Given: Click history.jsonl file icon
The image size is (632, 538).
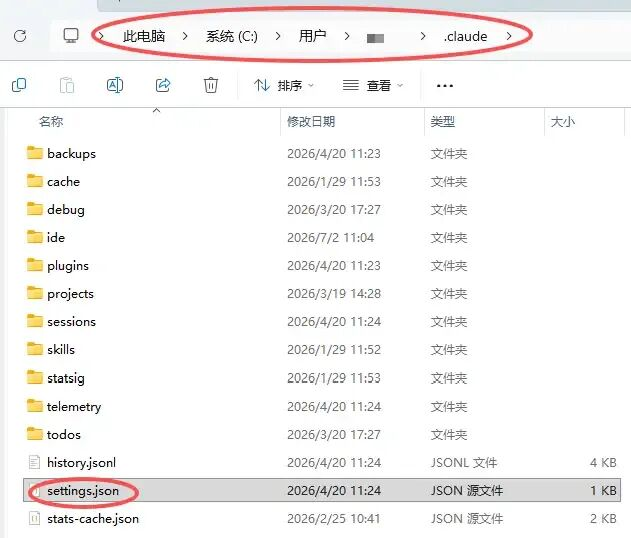Looking at the screenshot, I should coord(34,462).
